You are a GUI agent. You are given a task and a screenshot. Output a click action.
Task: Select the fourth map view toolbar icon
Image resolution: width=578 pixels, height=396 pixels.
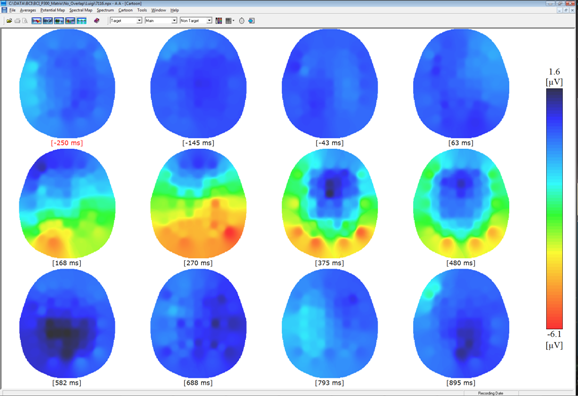coord(70,21)
